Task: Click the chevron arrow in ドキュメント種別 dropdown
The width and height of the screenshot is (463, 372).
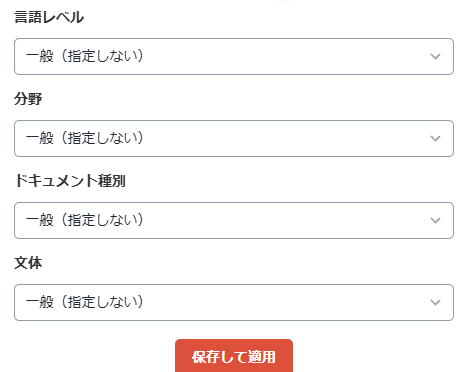Action: (x=435, y=220)
